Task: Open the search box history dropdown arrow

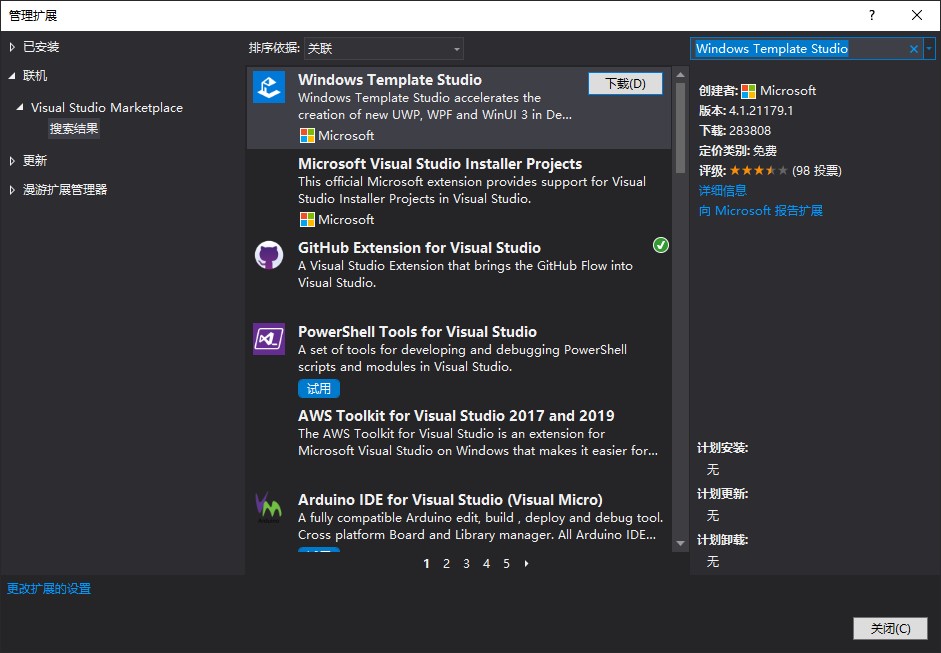Action: tap(929, 49)
